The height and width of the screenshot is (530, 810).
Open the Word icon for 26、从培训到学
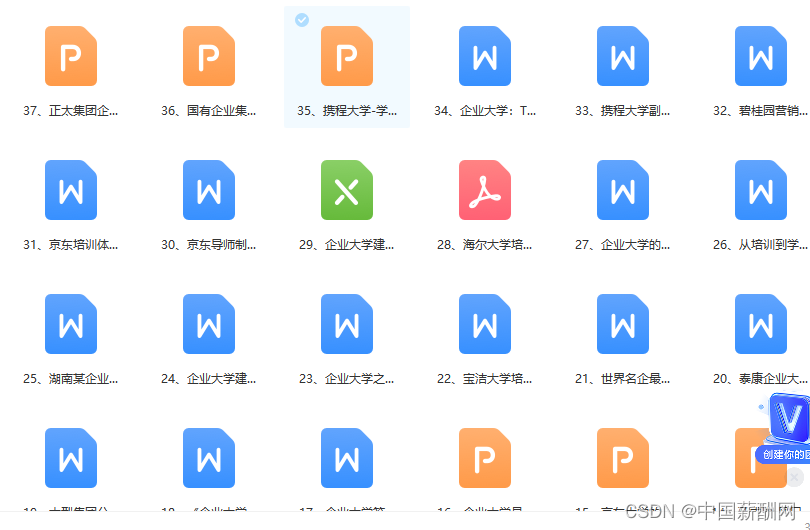point(760,190)
